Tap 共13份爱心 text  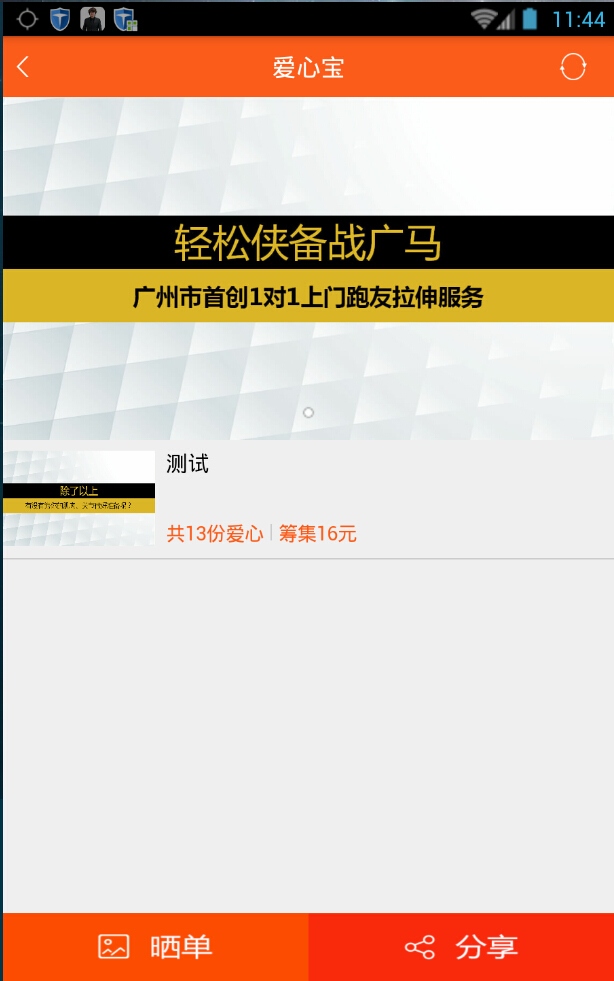tap(215, 534)
